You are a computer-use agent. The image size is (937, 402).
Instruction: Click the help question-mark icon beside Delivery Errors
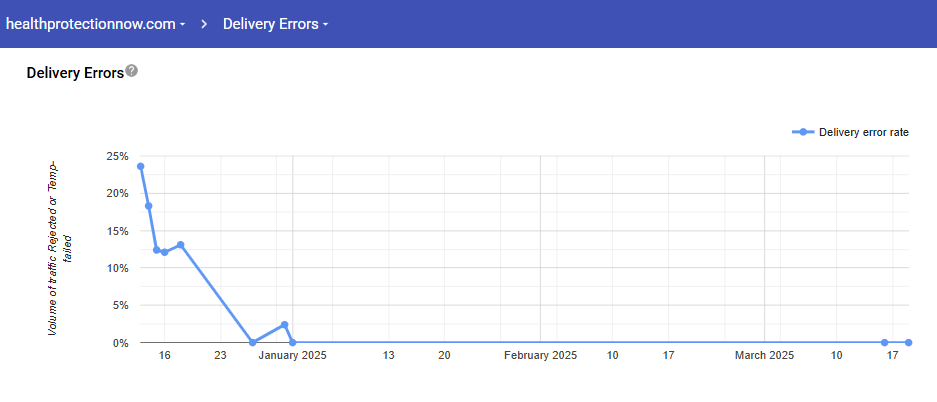tap(132, 72)
